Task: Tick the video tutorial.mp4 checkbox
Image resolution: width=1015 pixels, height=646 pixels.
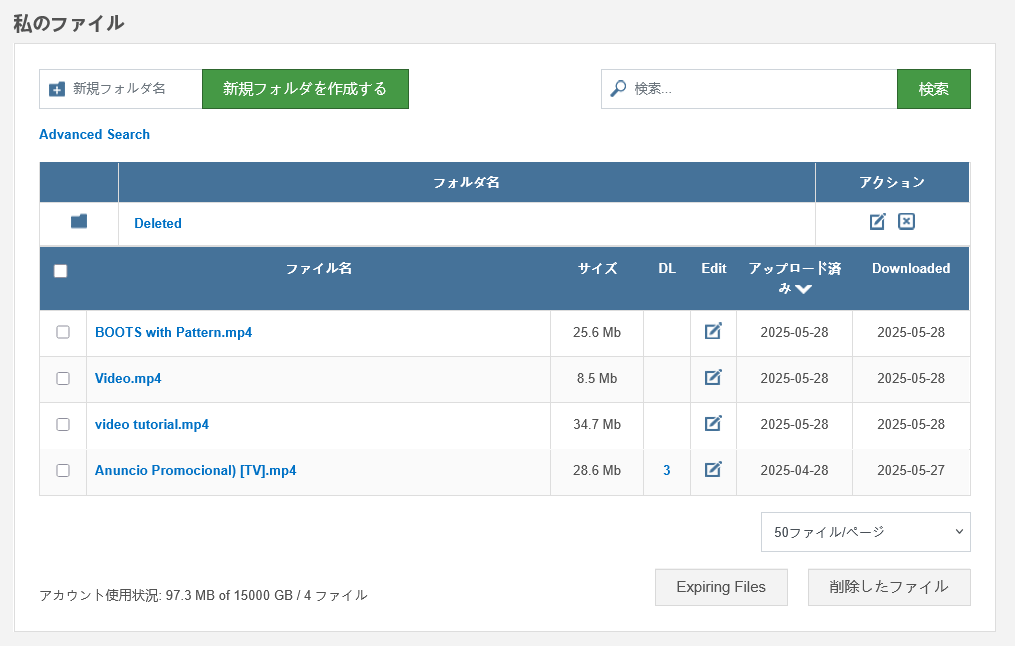Action: [63, 424]
